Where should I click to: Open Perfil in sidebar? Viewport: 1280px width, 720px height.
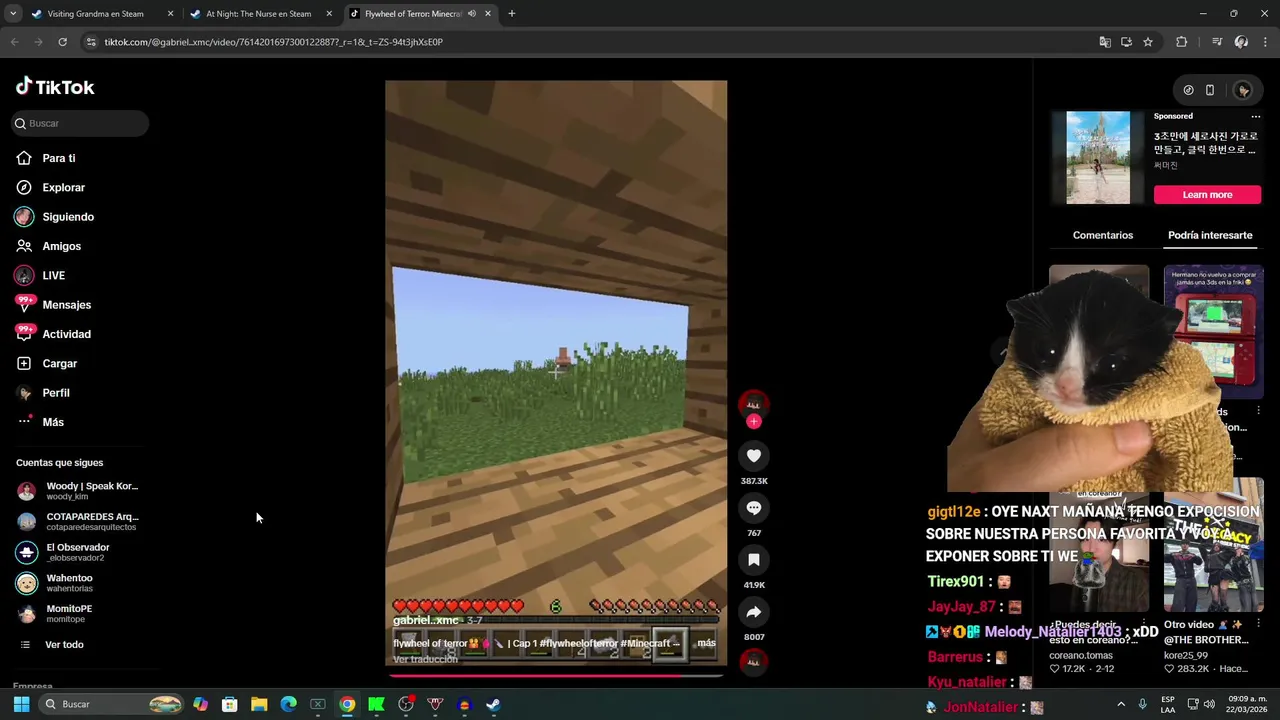[x=56, y=393]
